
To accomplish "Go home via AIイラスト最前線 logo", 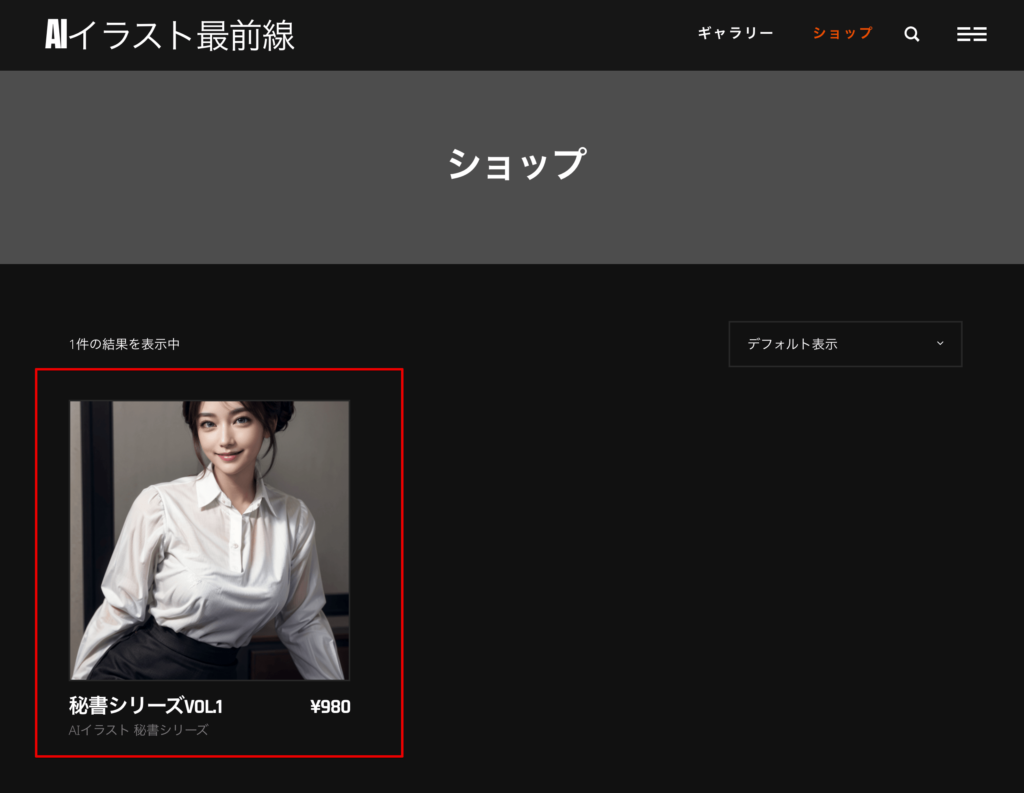I will 170,35.
